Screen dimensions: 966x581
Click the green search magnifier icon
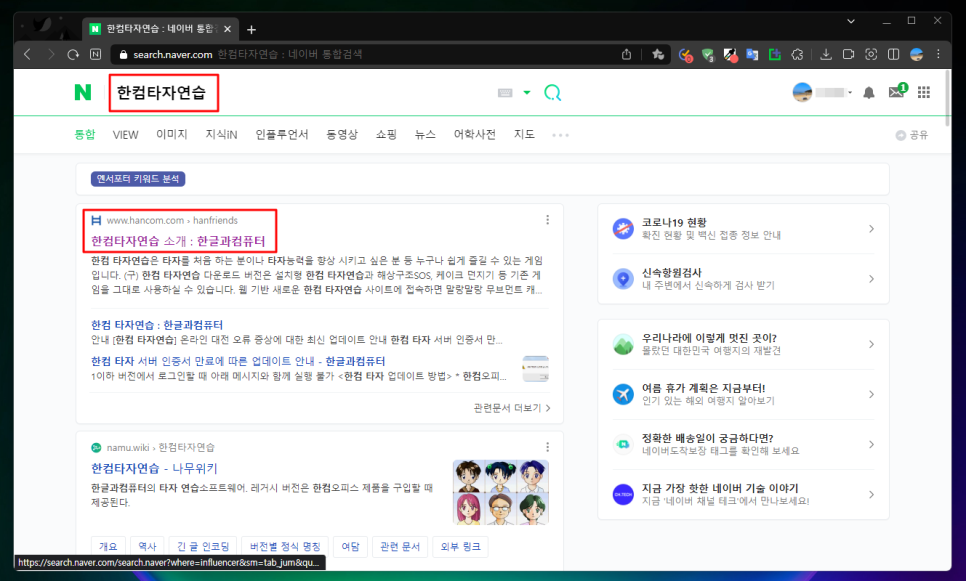pos(553,93)
